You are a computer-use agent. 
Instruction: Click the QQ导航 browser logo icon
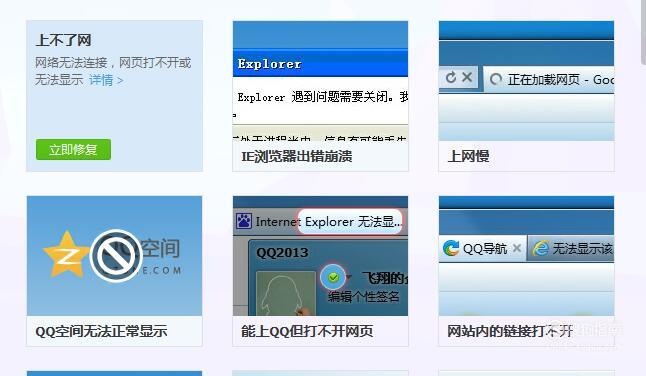(451, 248)
